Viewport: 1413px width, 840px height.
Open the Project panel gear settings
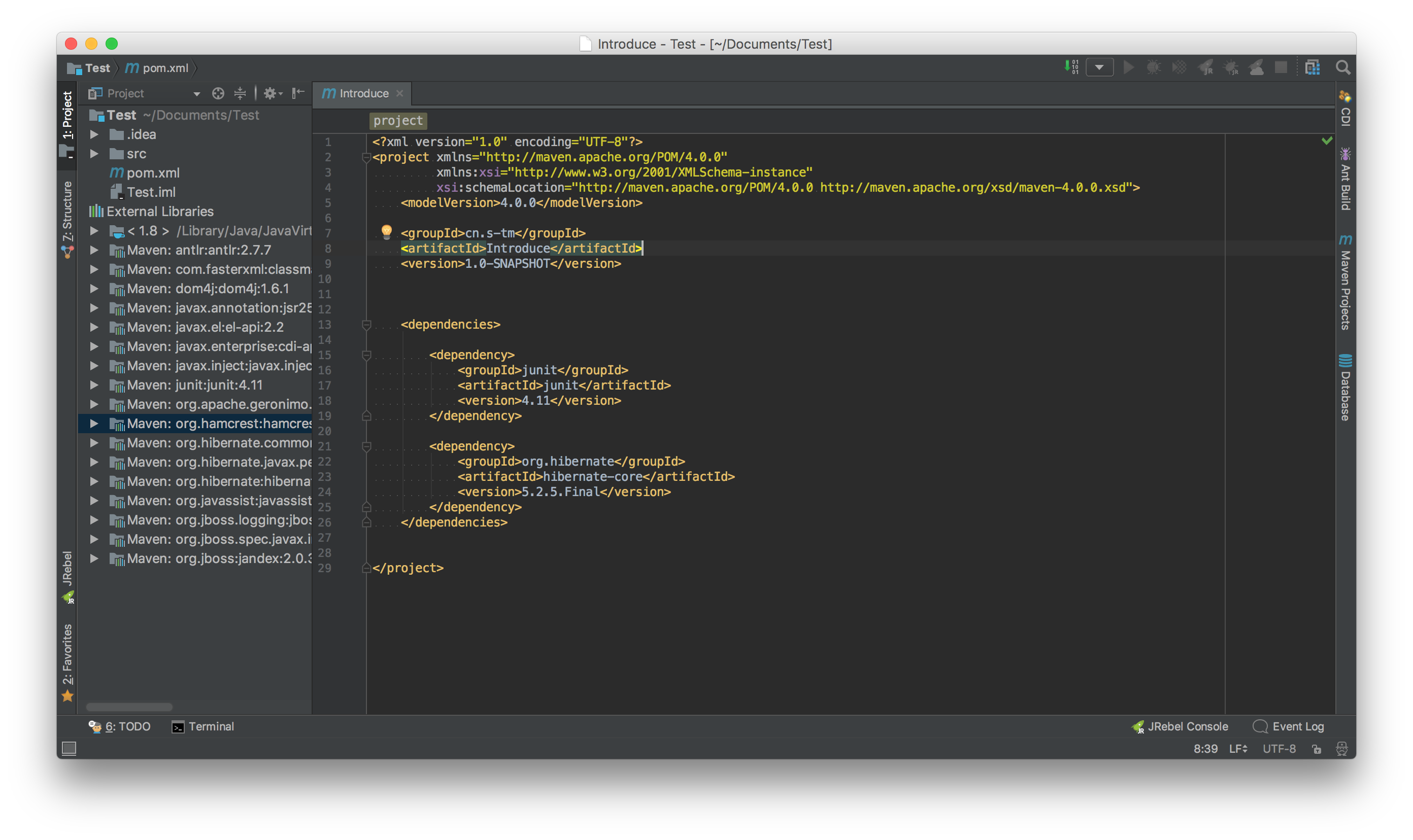tap(273, 93)
